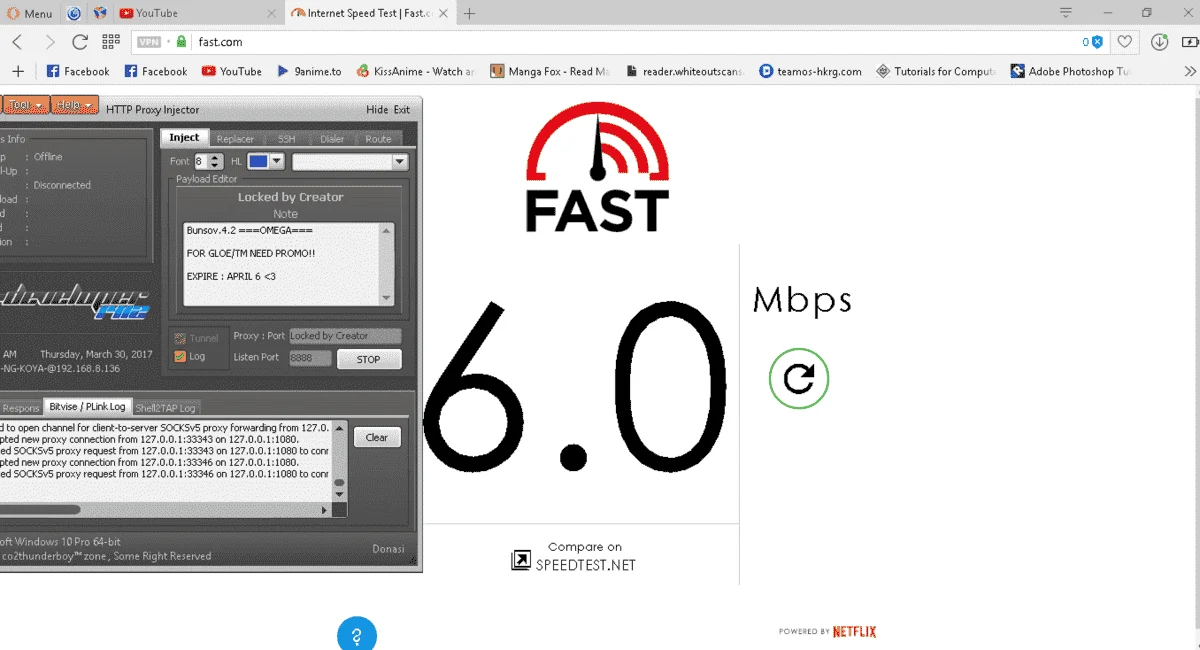Open the Tool menu in HTTP Injector
This screenshot has width=1200, height=650.
[x=26, y=105]
